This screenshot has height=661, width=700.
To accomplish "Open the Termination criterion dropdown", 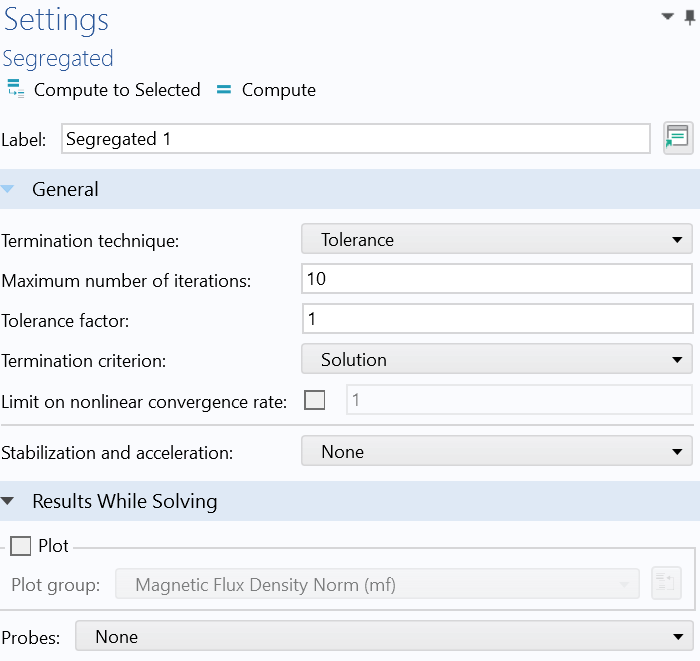I will point(496,360).
